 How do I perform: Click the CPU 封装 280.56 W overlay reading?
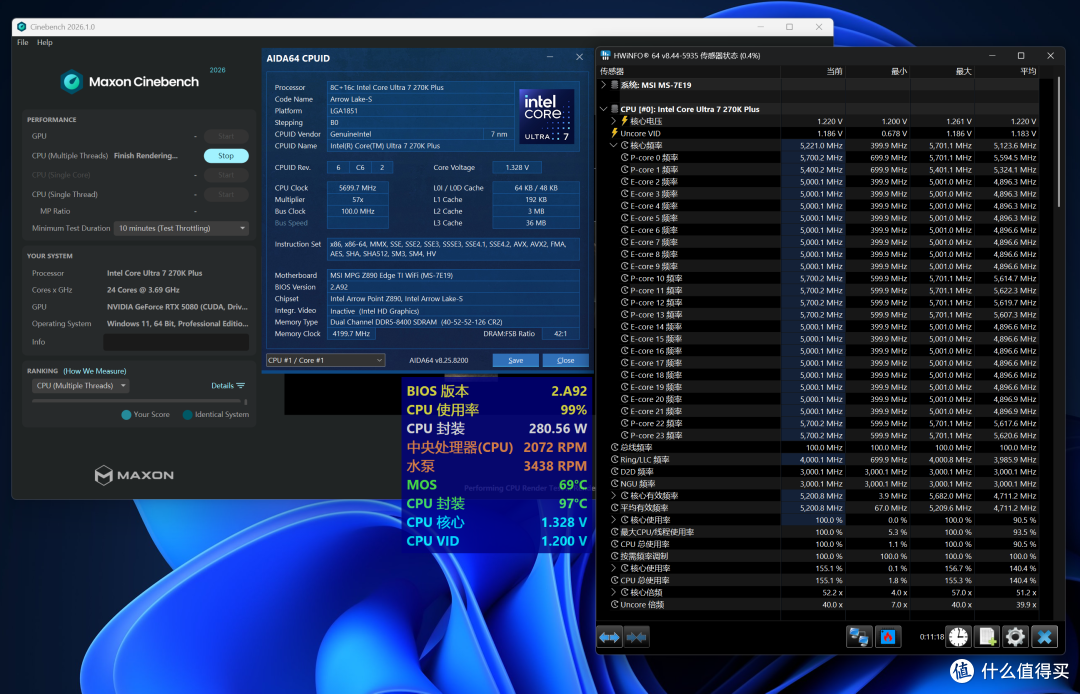(497, 428)
